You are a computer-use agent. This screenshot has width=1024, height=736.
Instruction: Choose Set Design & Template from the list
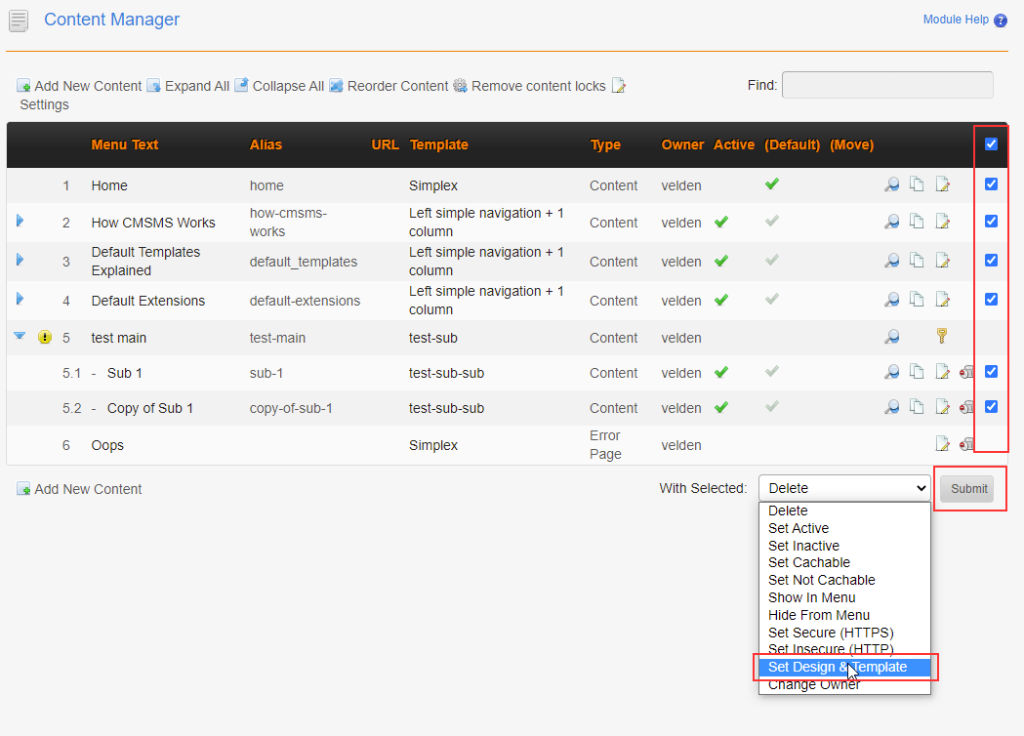(x=837, y=667)
